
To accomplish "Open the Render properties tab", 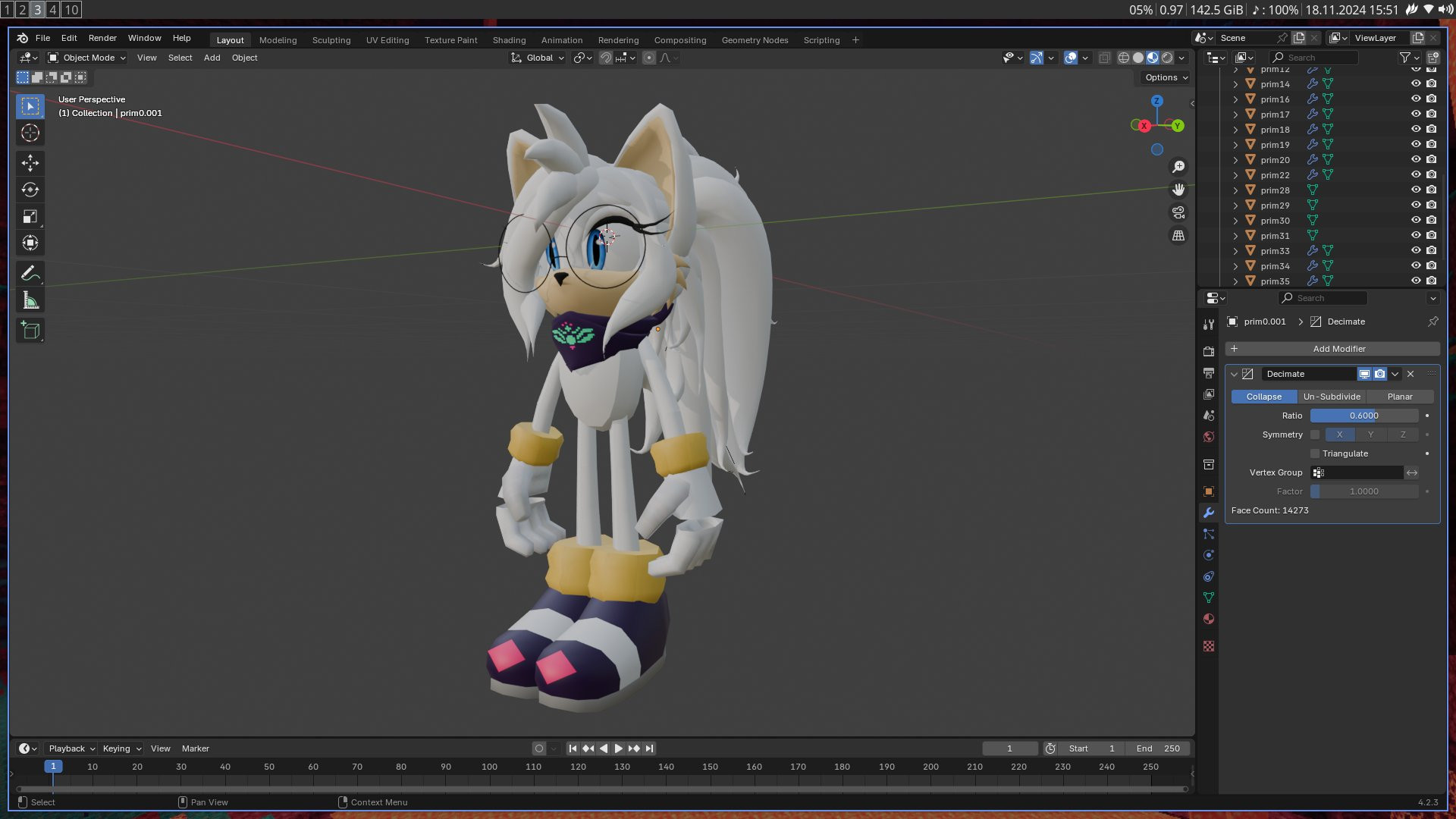I will pos(1209,352).
